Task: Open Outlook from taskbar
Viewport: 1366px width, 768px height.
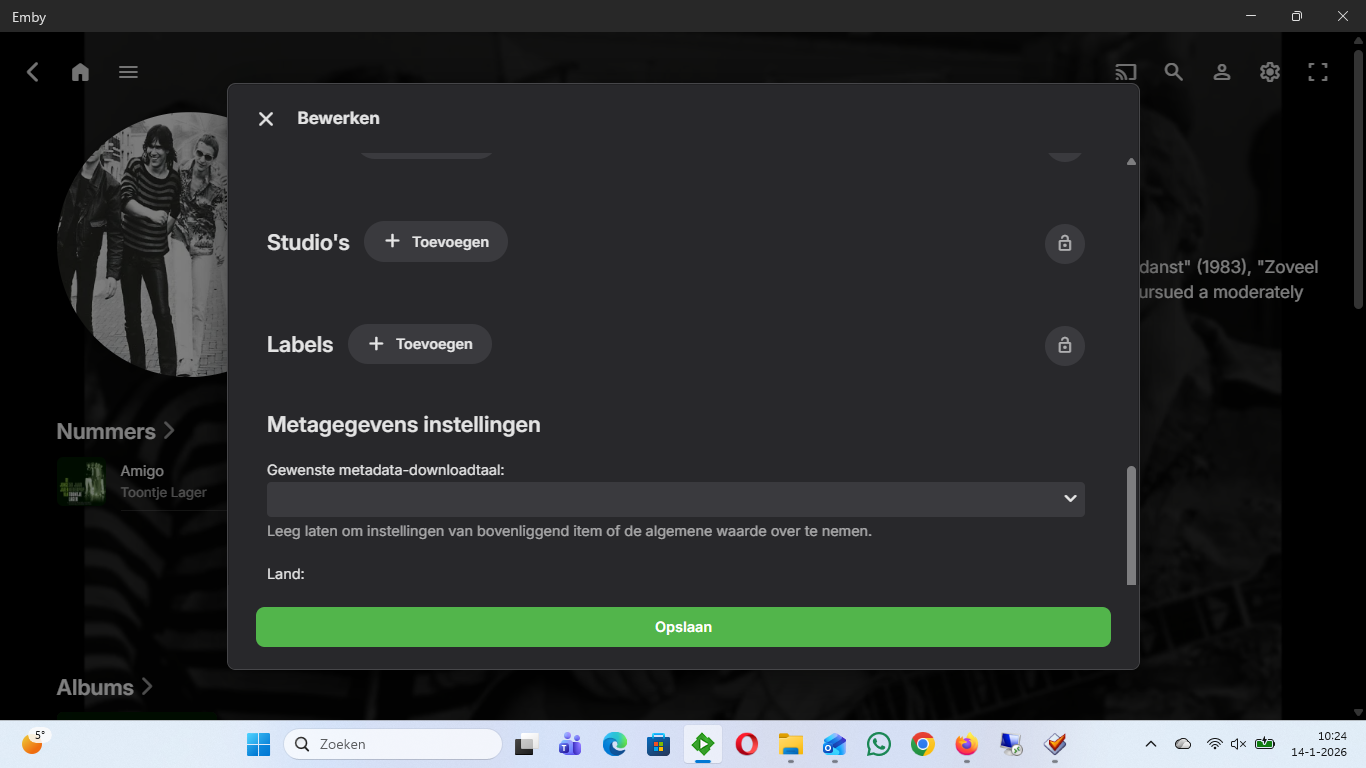Action: click(x=835, y=744)
